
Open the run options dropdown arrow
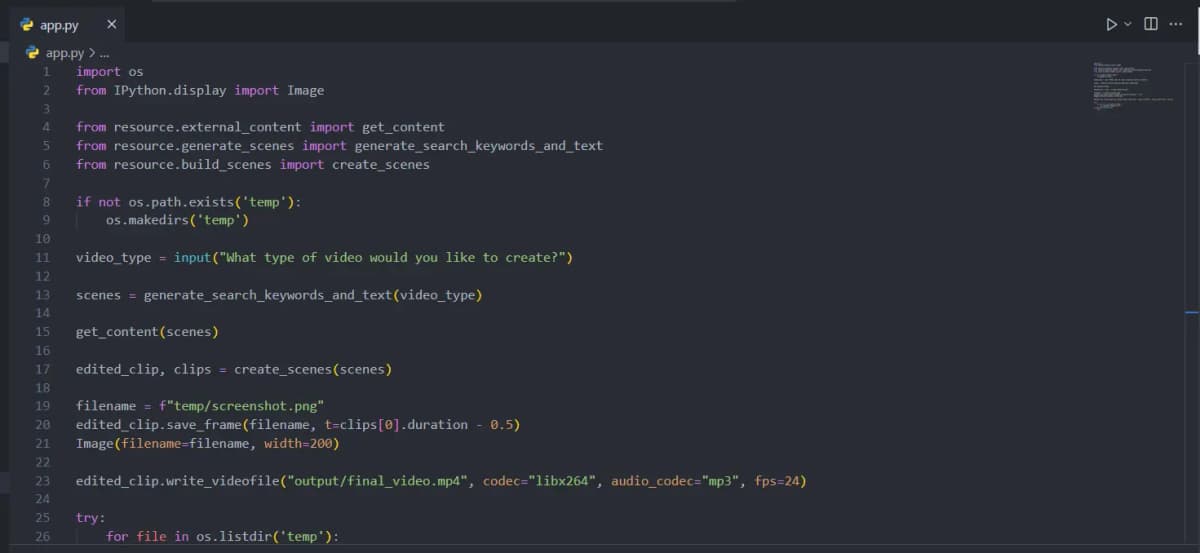[x=1128, y=24]
